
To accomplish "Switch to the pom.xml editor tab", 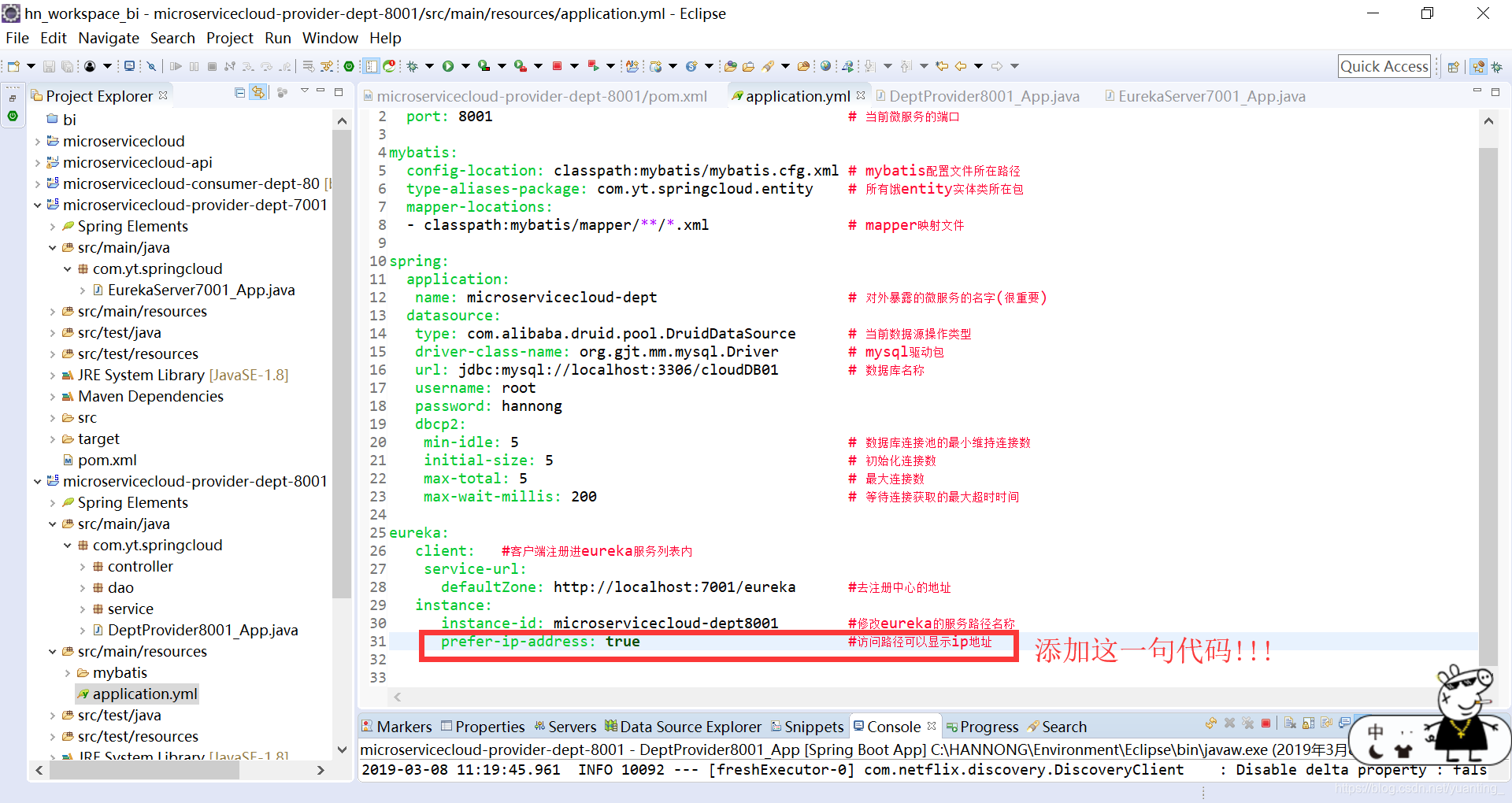I will [x=535, y=96].
